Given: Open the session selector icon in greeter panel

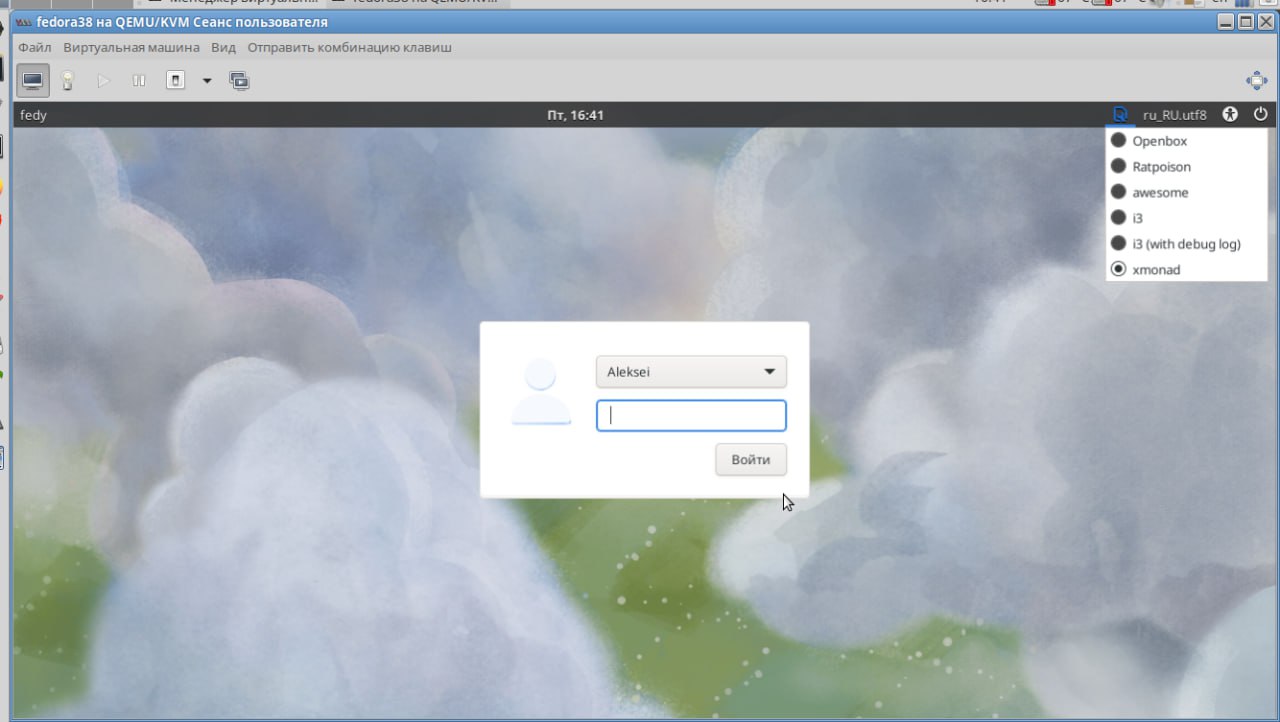Looking at the screenshot, I should pos(1121,115).
